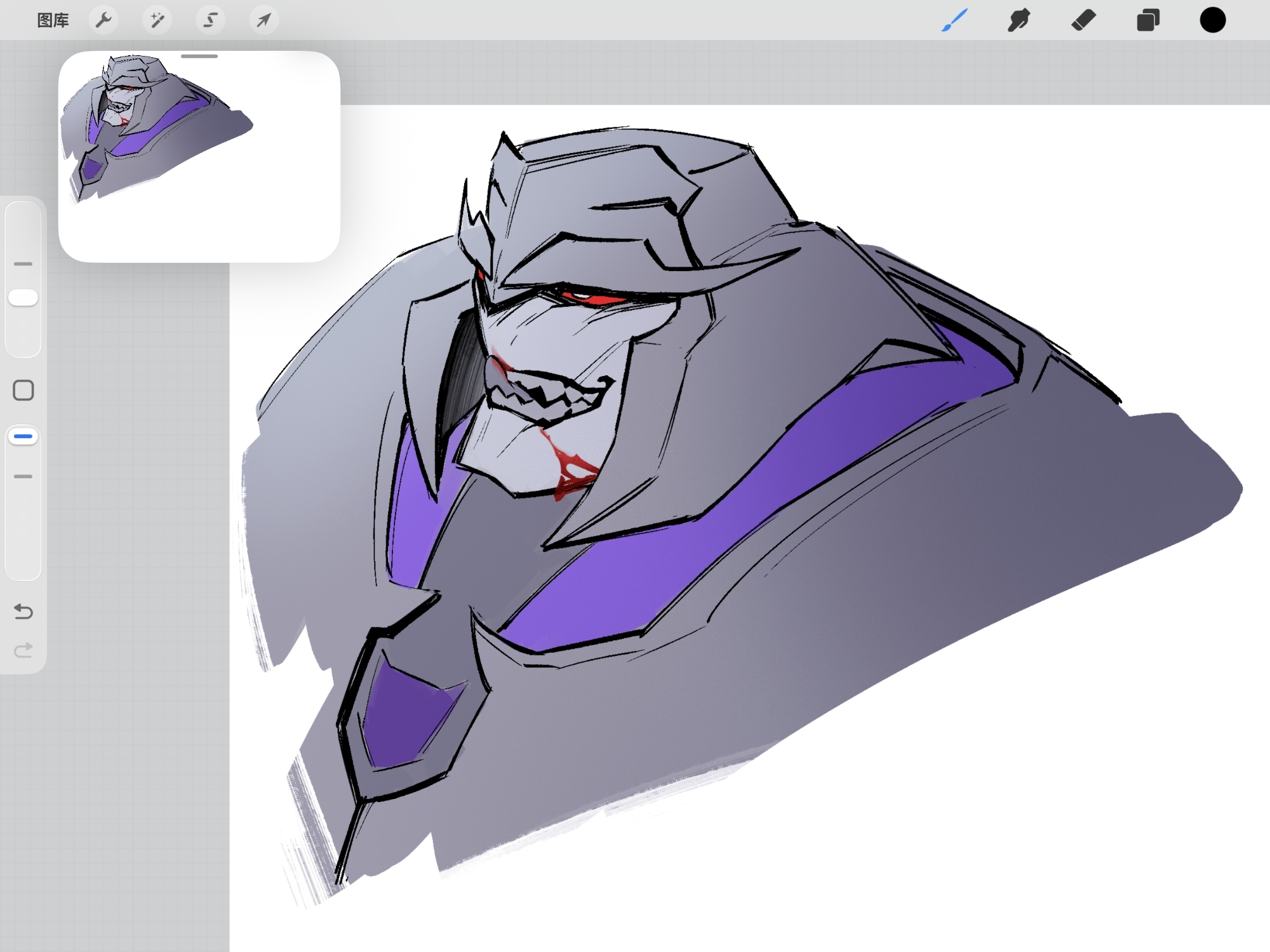Click the Redo arrow in sidebar
Screen dimensions: 1270x952
click(x=23, y=650)
